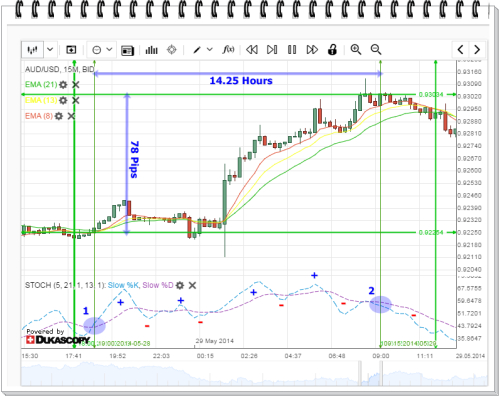Expand the drawing tools dropdown arrow
This screenshot has height=397, width=500.
coord(210,50)
